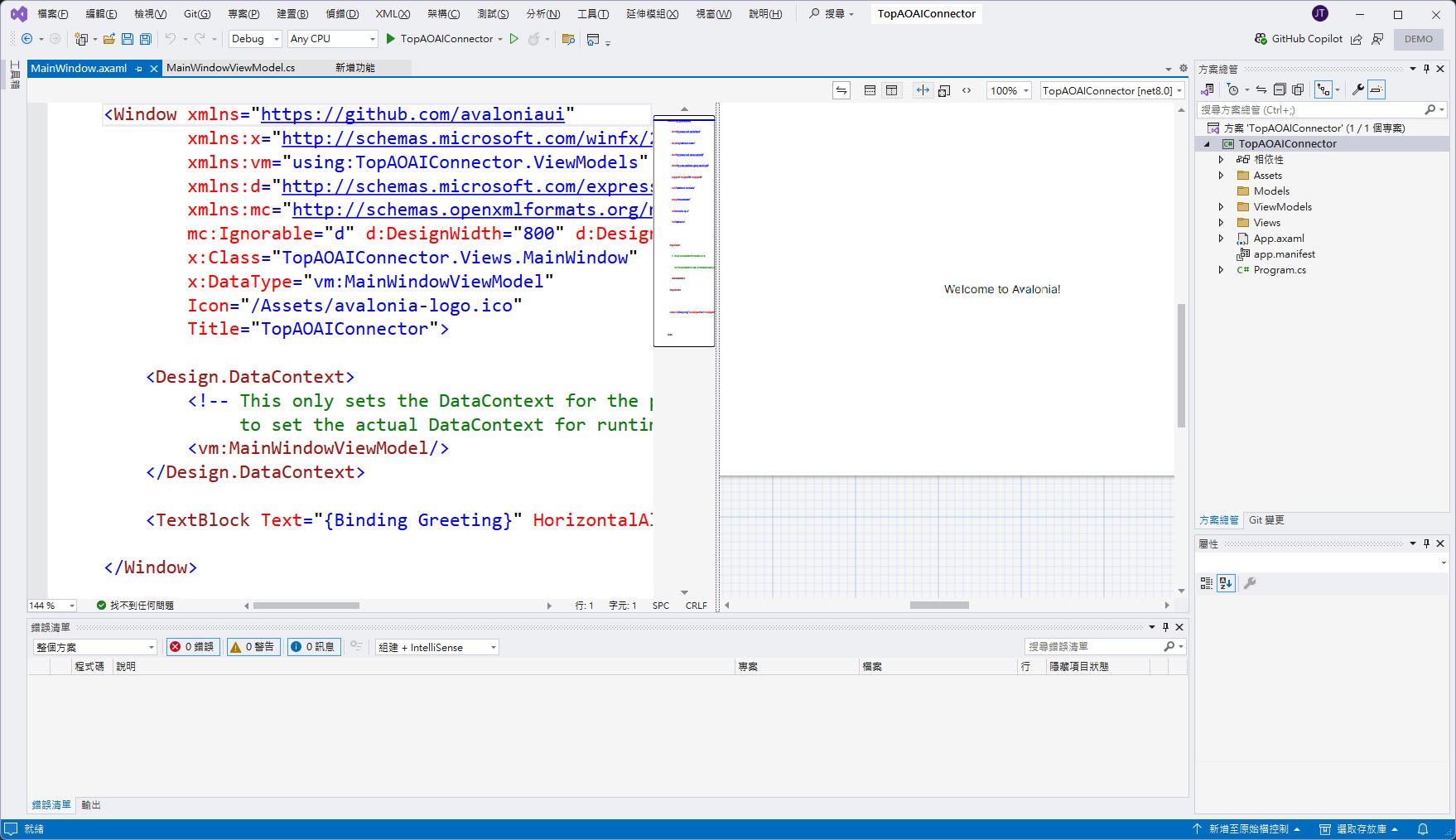
Task: Click the find in files folder icon
Action: [x=568, y=39]
